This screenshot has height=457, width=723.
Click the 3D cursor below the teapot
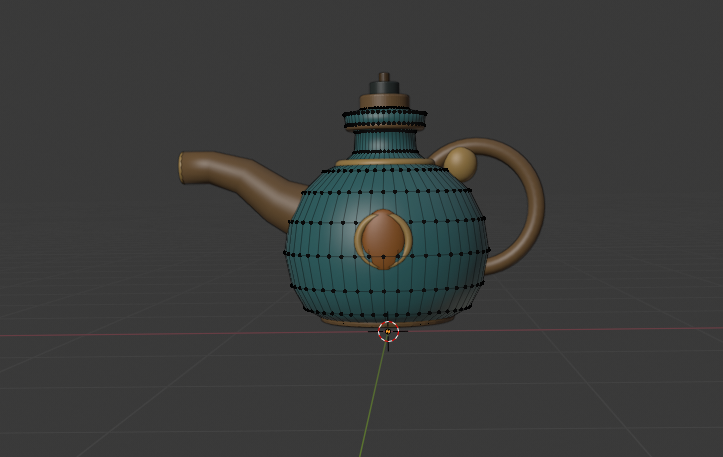[388, 332]
